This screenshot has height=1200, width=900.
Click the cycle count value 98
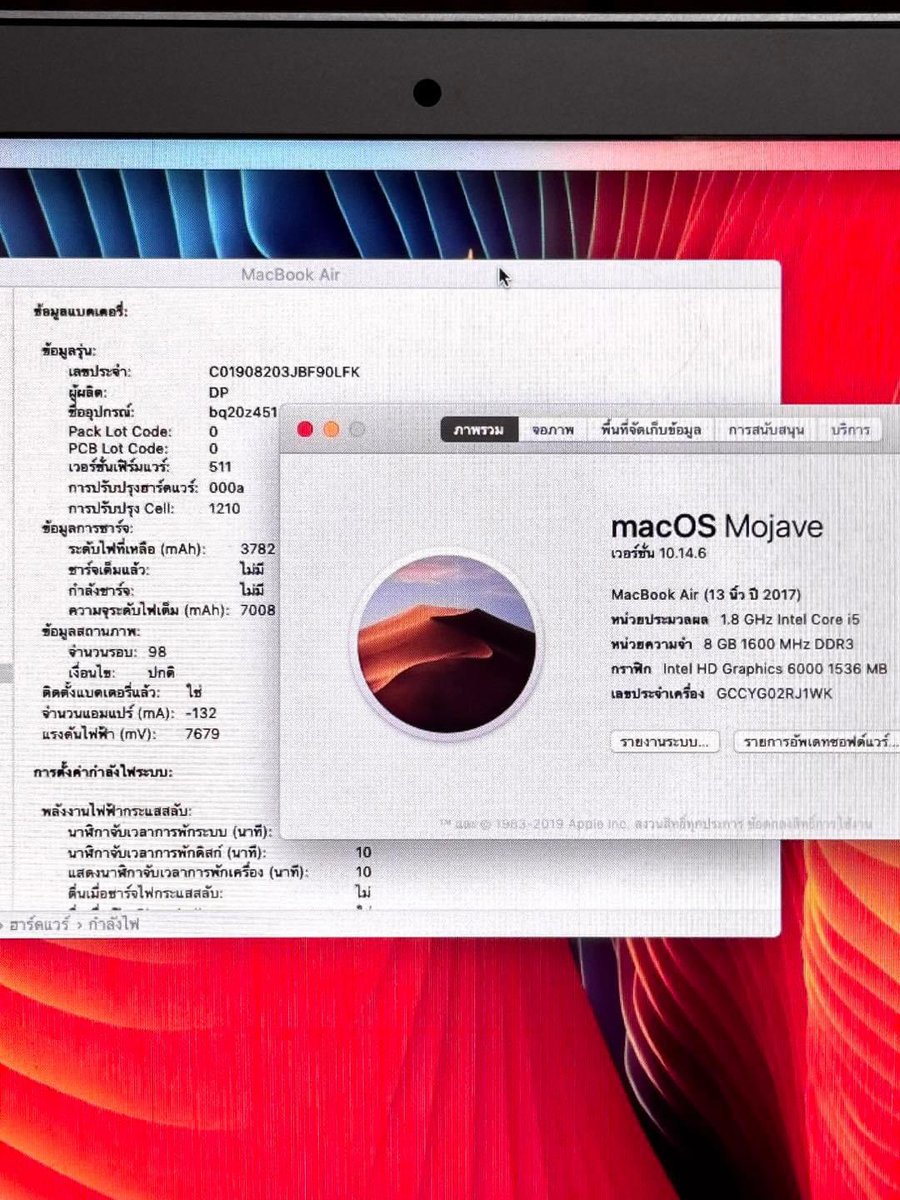pos(157,652)
